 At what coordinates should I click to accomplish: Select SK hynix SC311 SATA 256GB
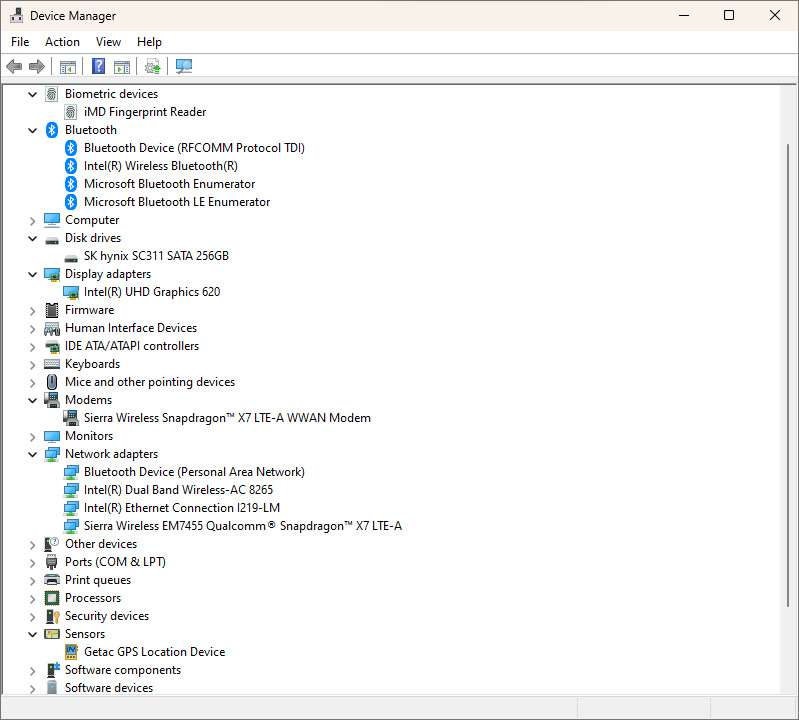pyautogui.click(x=156, y=256)
